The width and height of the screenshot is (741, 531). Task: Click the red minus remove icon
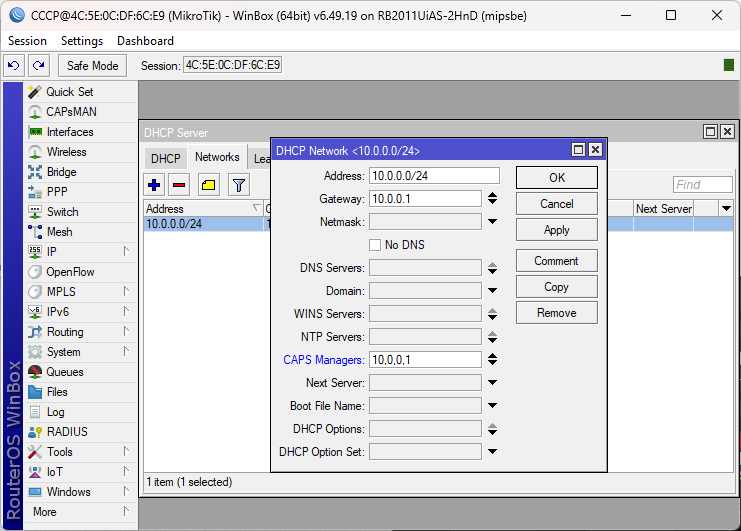pyautogui.click(x=179, y=185)
